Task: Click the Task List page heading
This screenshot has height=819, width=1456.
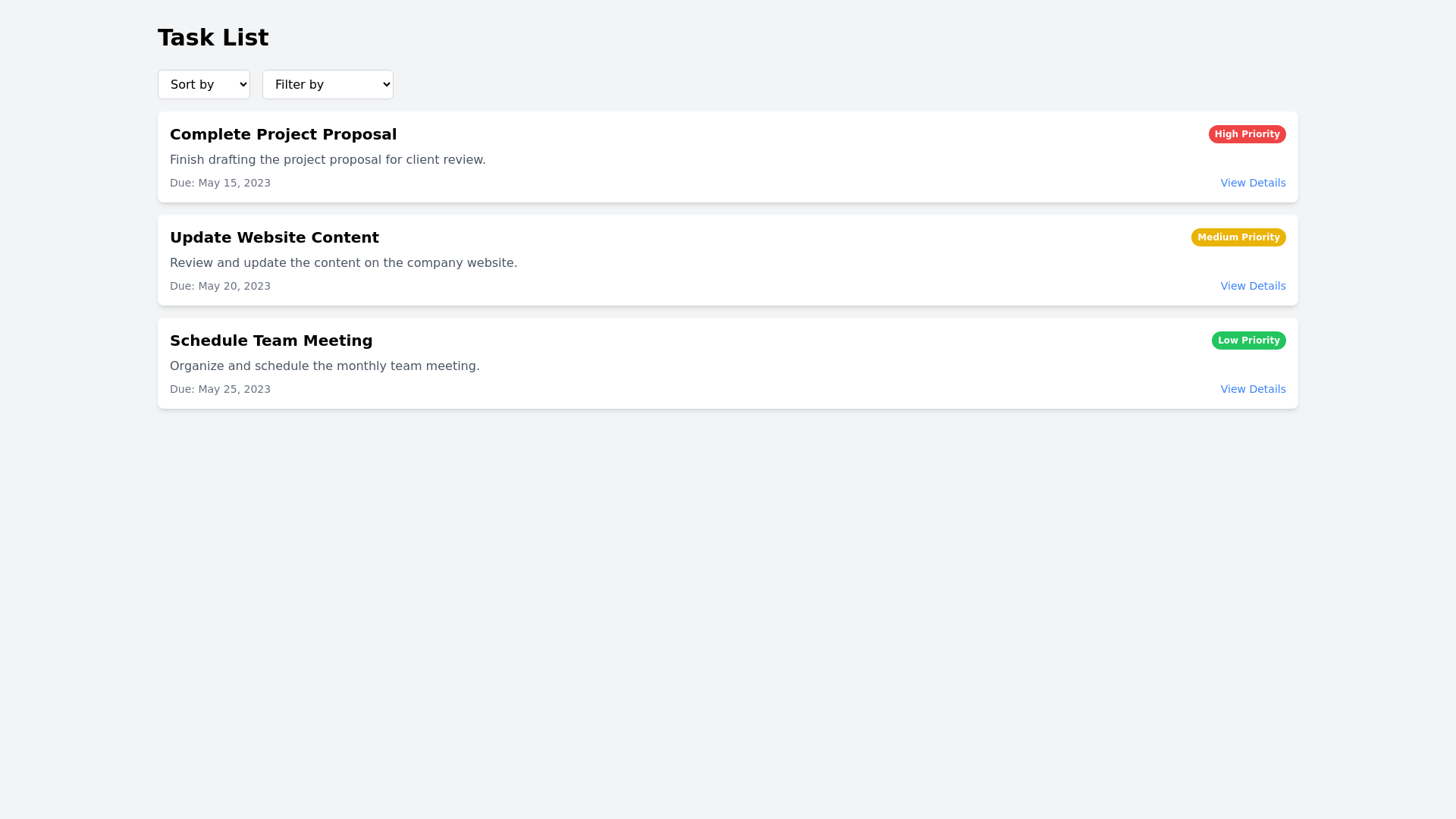Action: coord(213,36)
